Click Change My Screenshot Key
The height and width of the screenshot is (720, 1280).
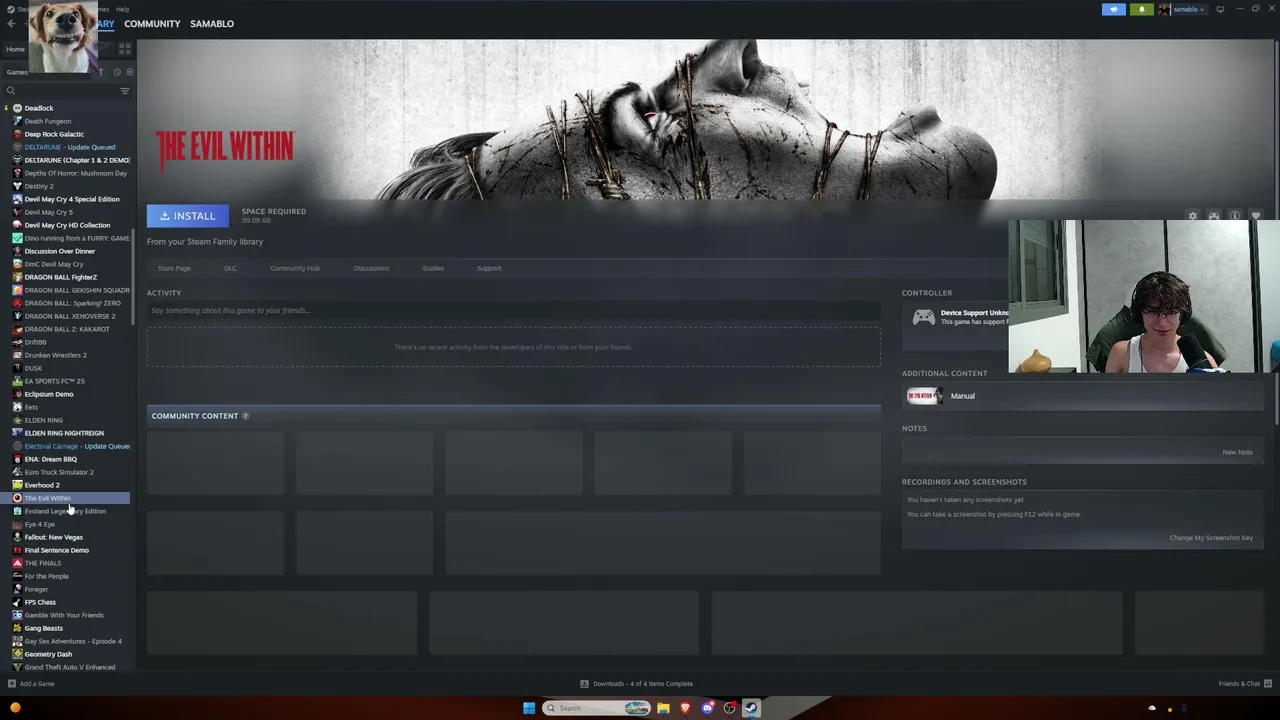tap(1211, 538)
